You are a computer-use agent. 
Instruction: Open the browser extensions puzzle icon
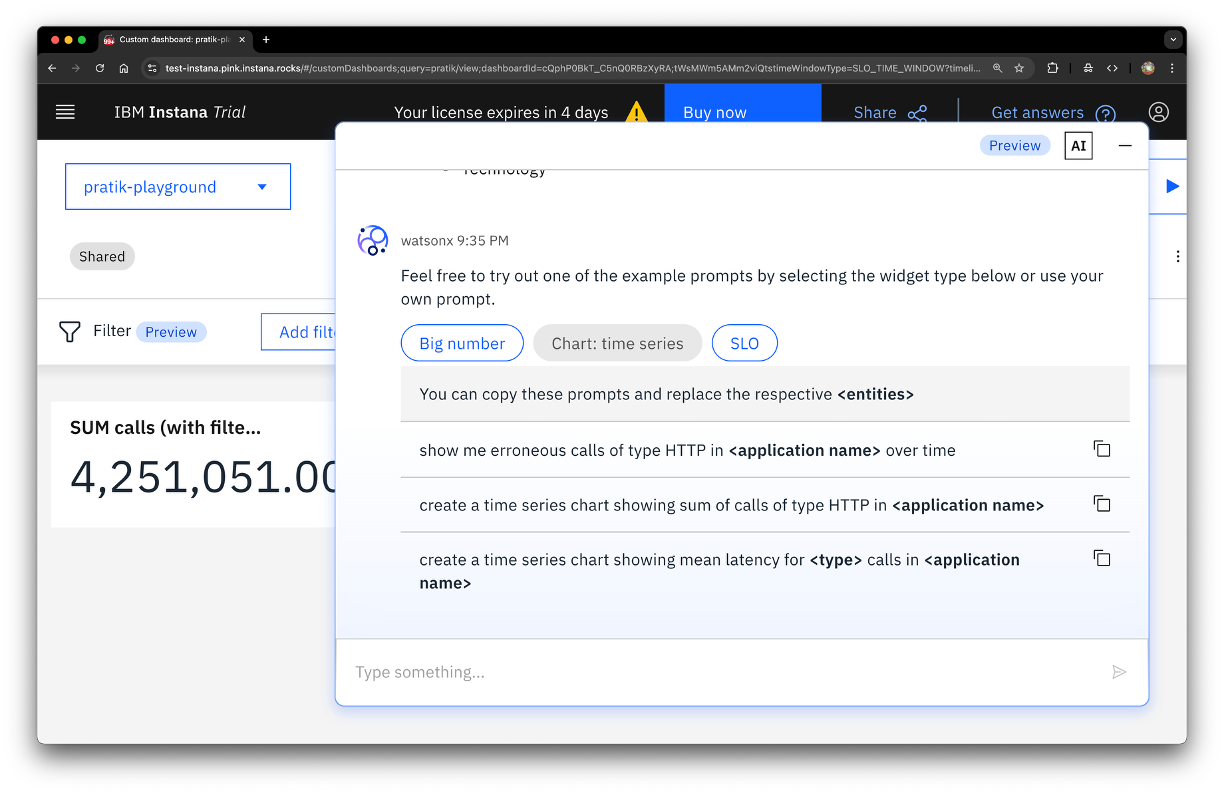1053,68
